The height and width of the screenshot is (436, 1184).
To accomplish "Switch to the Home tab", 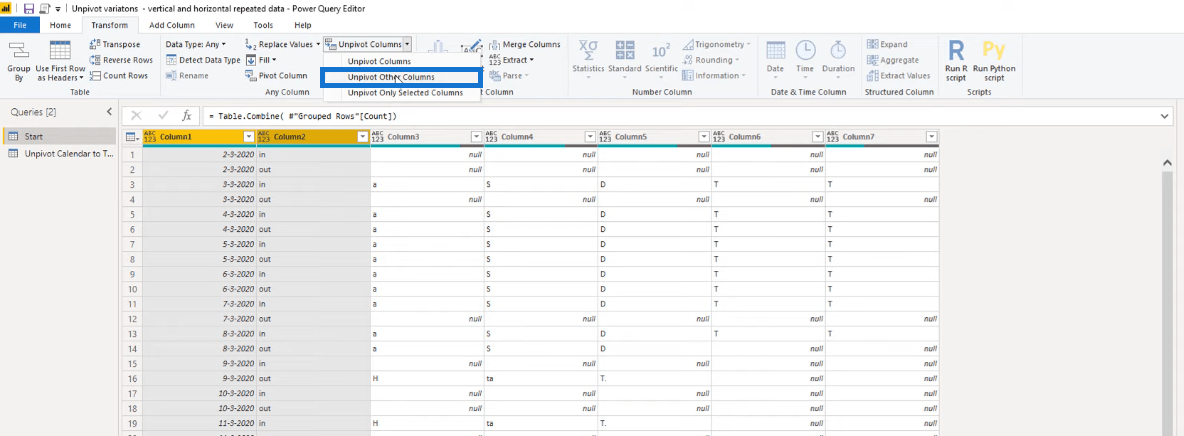I will pyautogui.click(x=60, y=25).
